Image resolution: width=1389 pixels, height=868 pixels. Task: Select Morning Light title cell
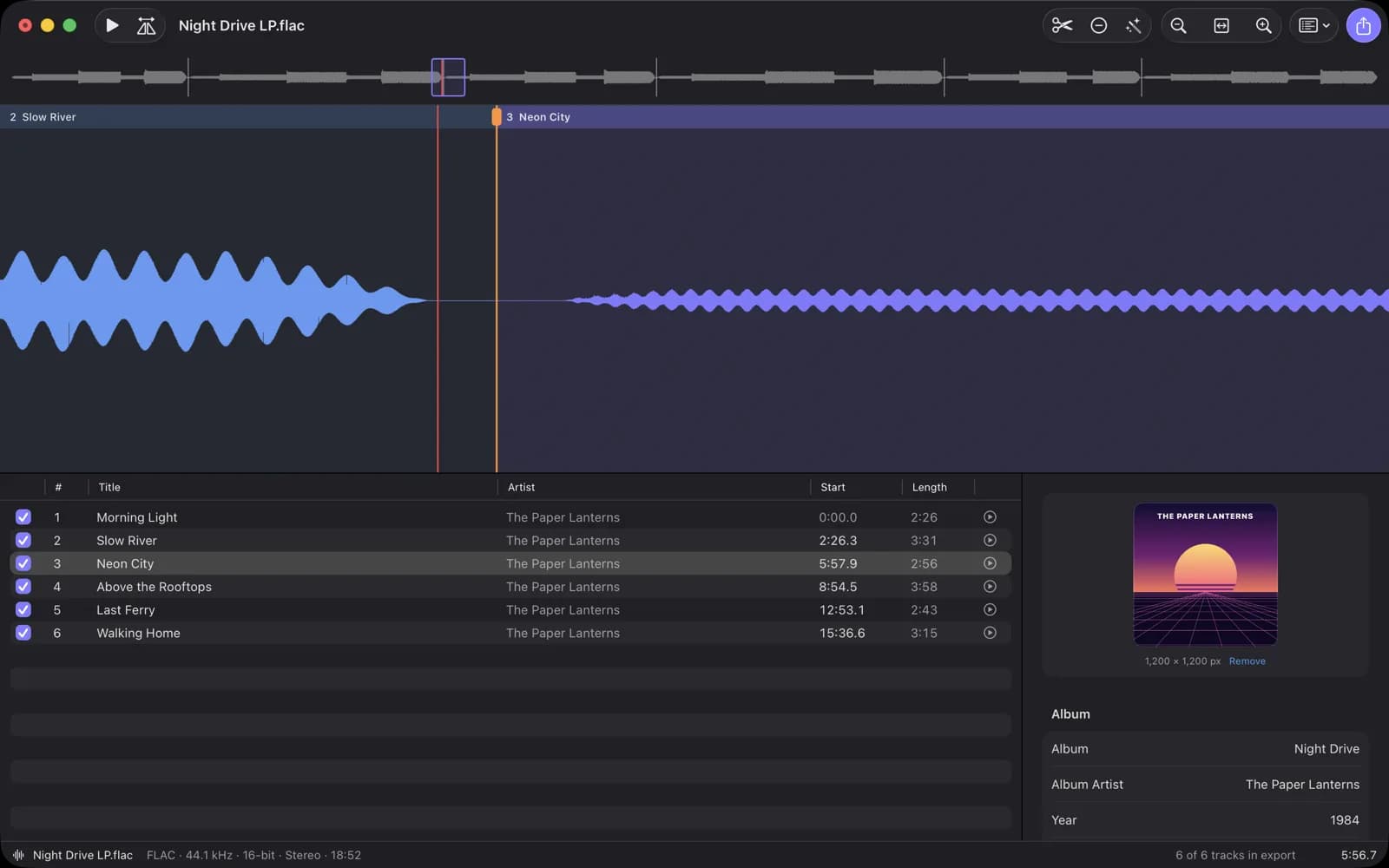pyautogui.click(x=136, y=516)
